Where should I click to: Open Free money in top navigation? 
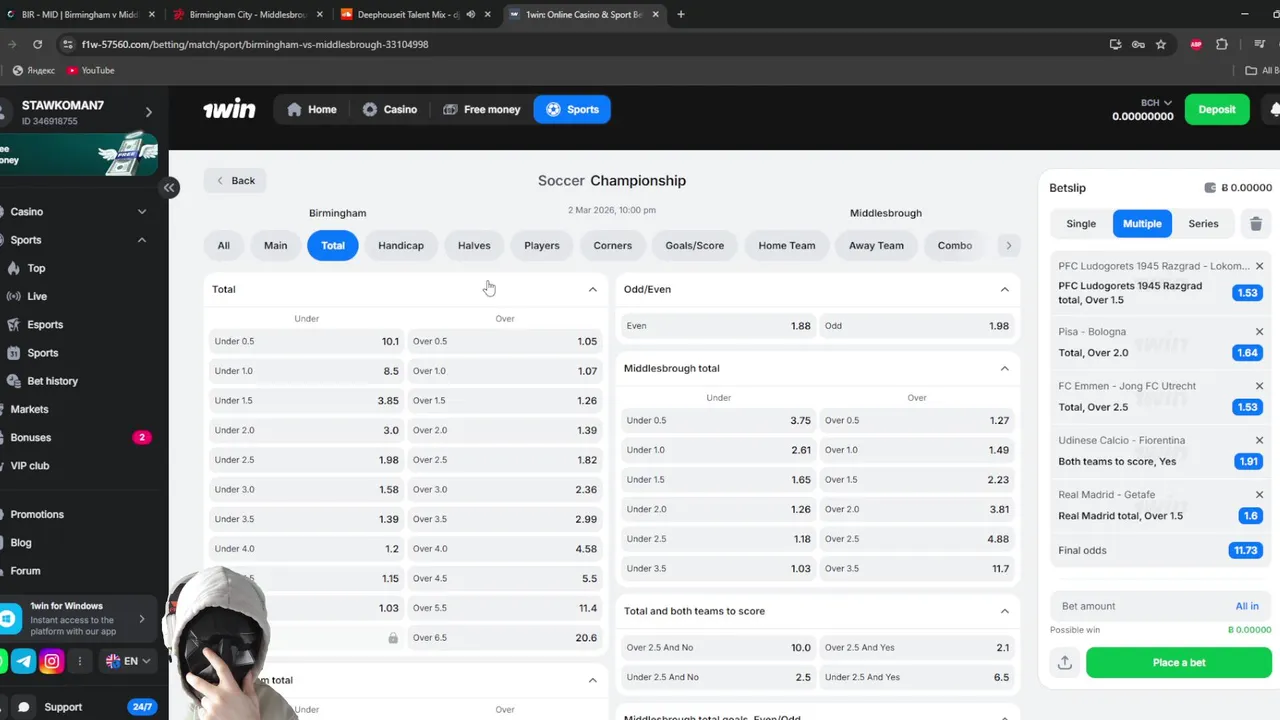pyautogui.click(x=482, y=110)
